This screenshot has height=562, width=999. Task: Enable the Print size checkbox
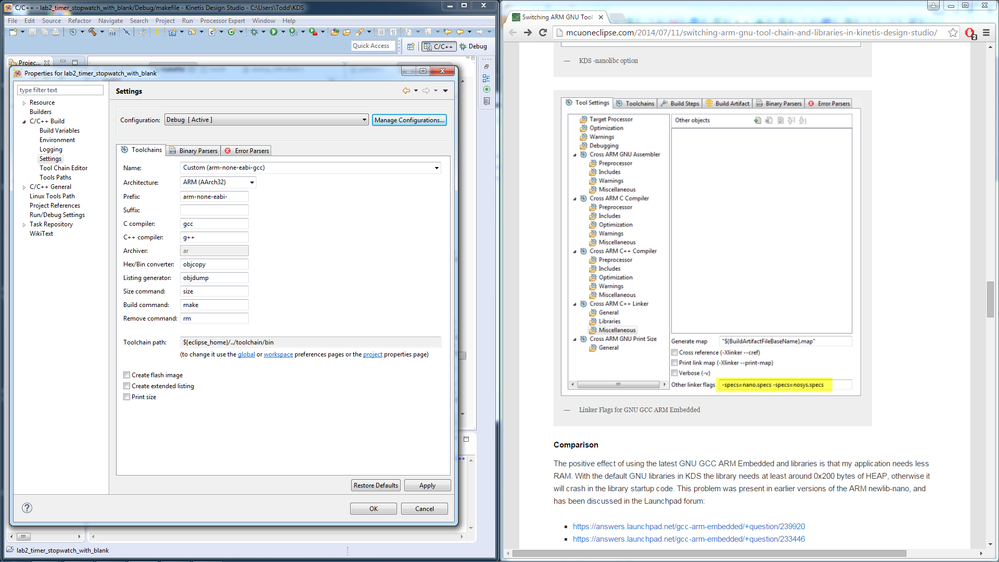point(127,397)
